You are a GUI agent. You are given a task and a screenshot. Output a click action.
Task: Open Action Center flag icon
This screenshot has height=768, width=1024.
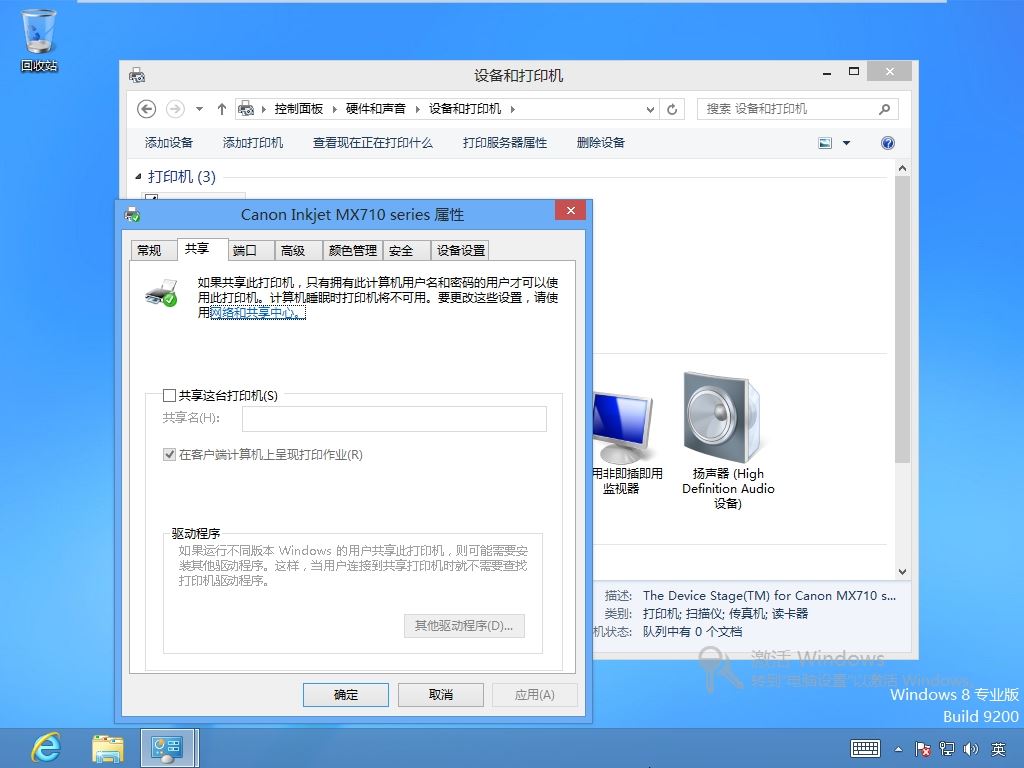coord(923,749)
